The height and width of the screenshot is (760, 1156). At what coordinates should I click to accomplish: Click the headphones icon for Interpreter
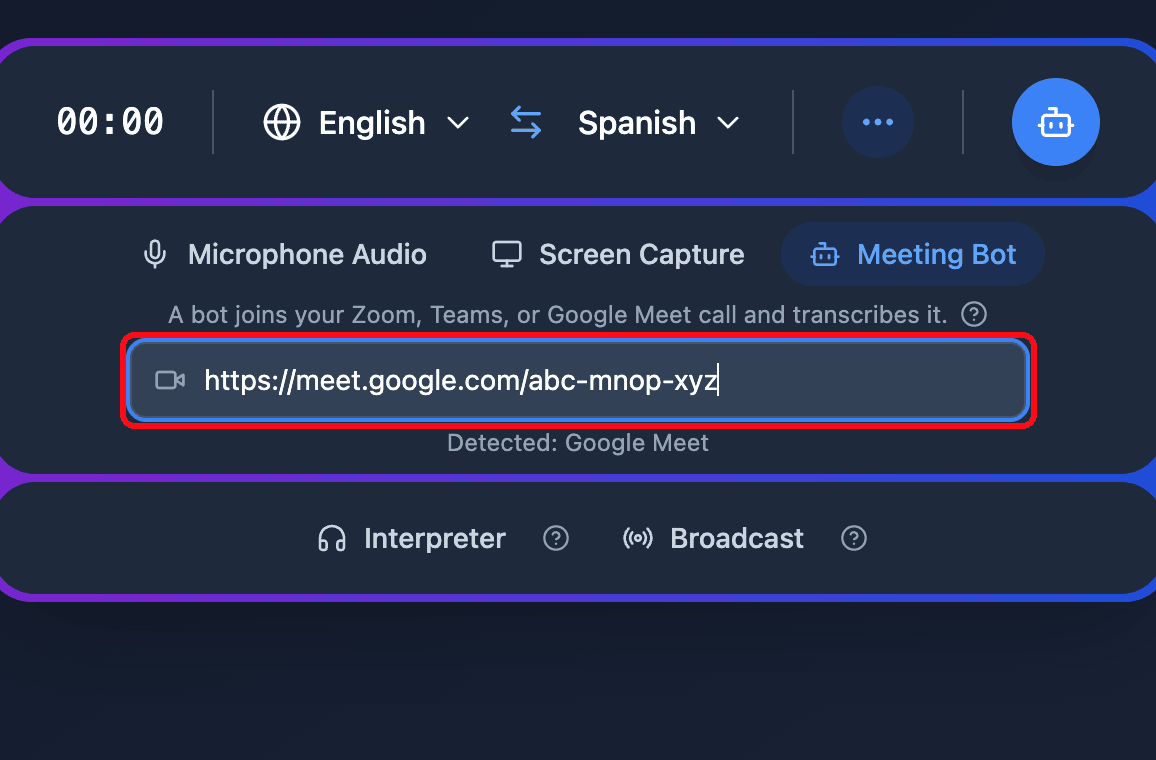pyautogui.click(x=332, y=539)
